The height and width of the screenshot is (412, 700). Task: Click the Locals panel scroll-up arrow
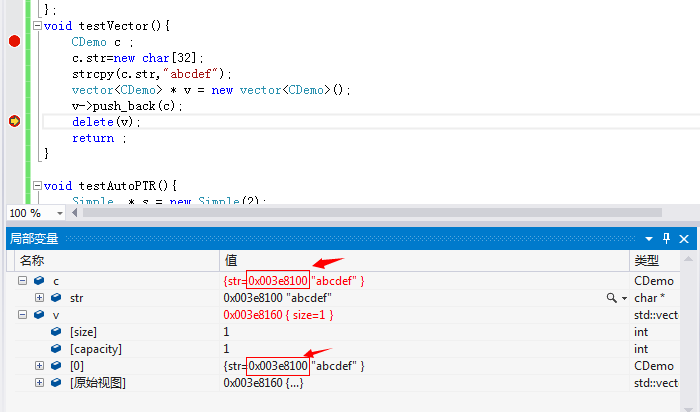tap(688, 259)
